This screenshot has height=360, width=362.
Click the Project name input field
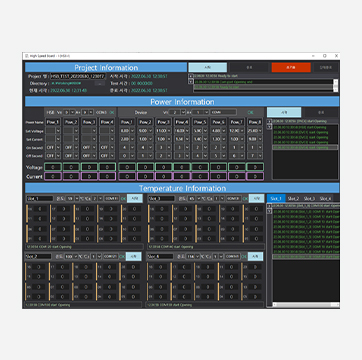coord(78,76)
